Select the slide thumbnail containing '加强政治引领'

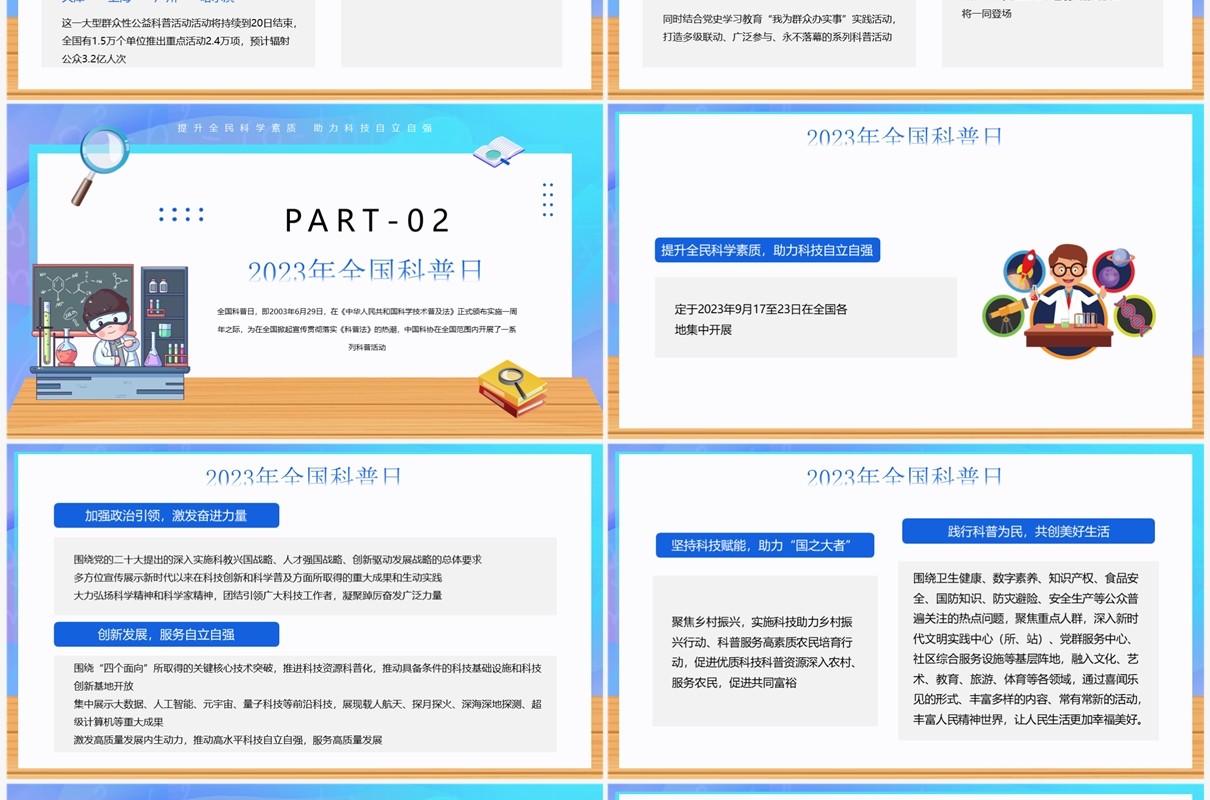(304, 611)
